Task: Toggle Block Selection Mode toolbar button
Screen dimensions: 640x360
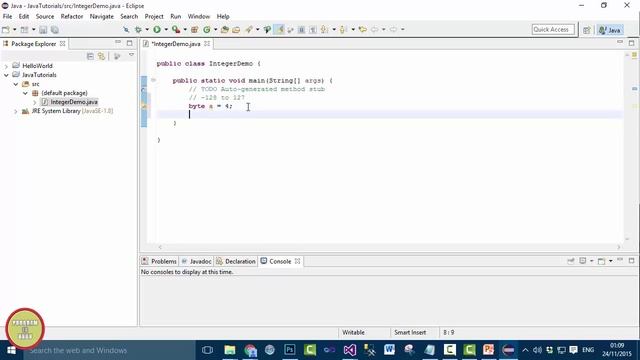Action: pos(302,30)
